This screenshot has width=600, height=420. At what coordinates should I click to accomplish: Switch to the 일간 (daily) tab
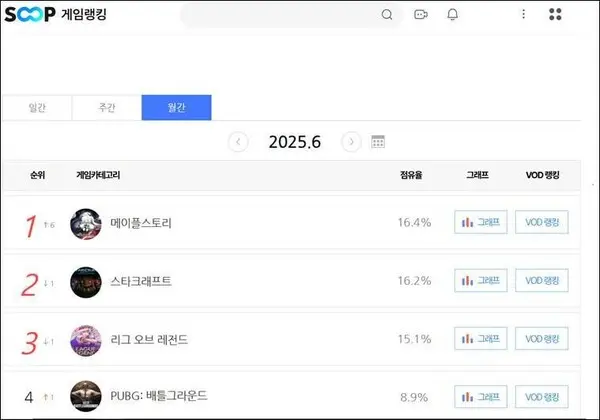click(36, 108)
